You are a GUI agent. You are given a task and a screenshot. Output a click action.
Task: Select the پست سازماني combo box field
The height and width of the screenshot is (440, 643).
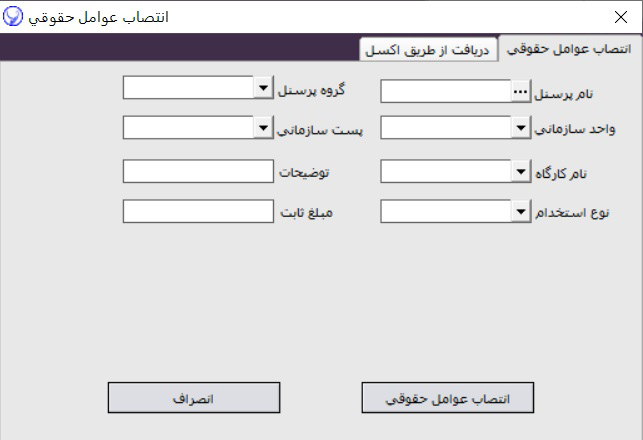pyautogui.click(x=187, y=128)
